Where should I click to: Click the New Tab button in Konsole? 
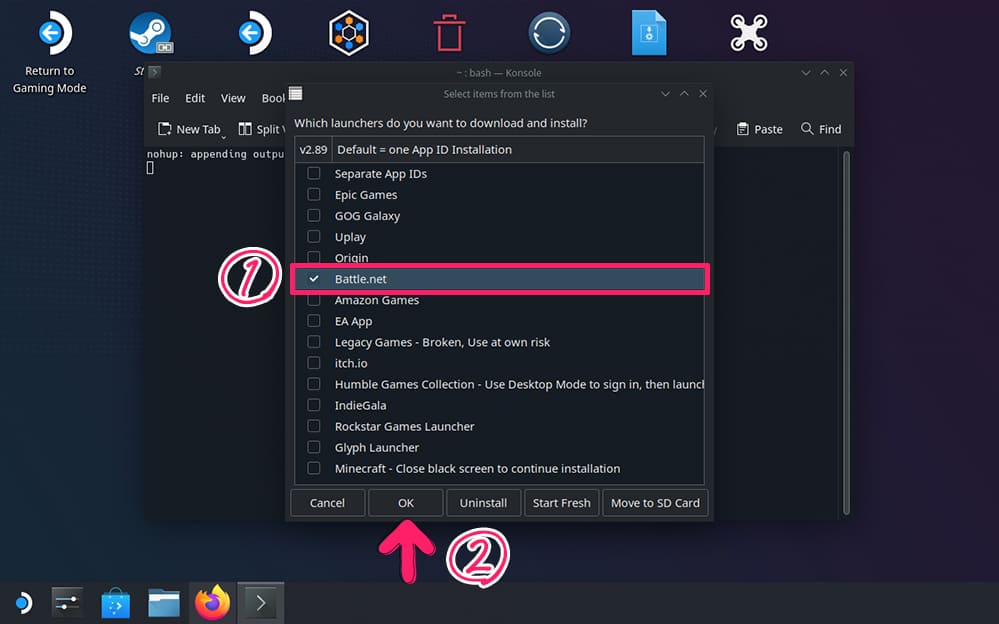tap(189, 129)
